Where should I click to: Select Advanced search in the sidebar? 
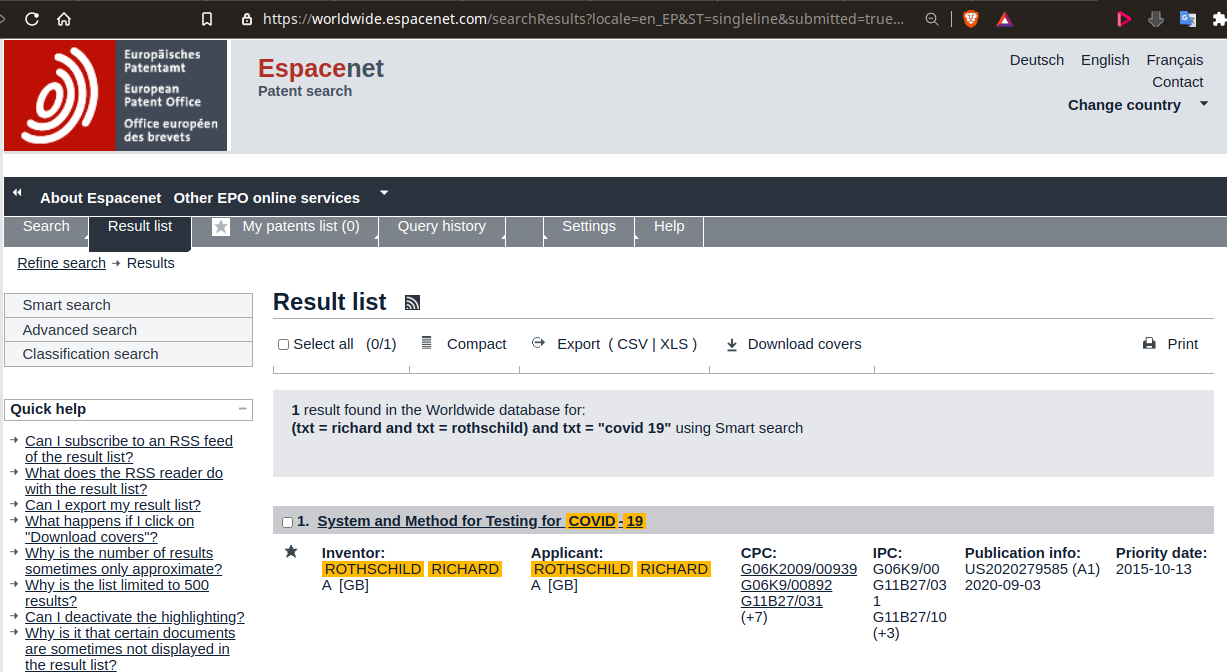80,330
